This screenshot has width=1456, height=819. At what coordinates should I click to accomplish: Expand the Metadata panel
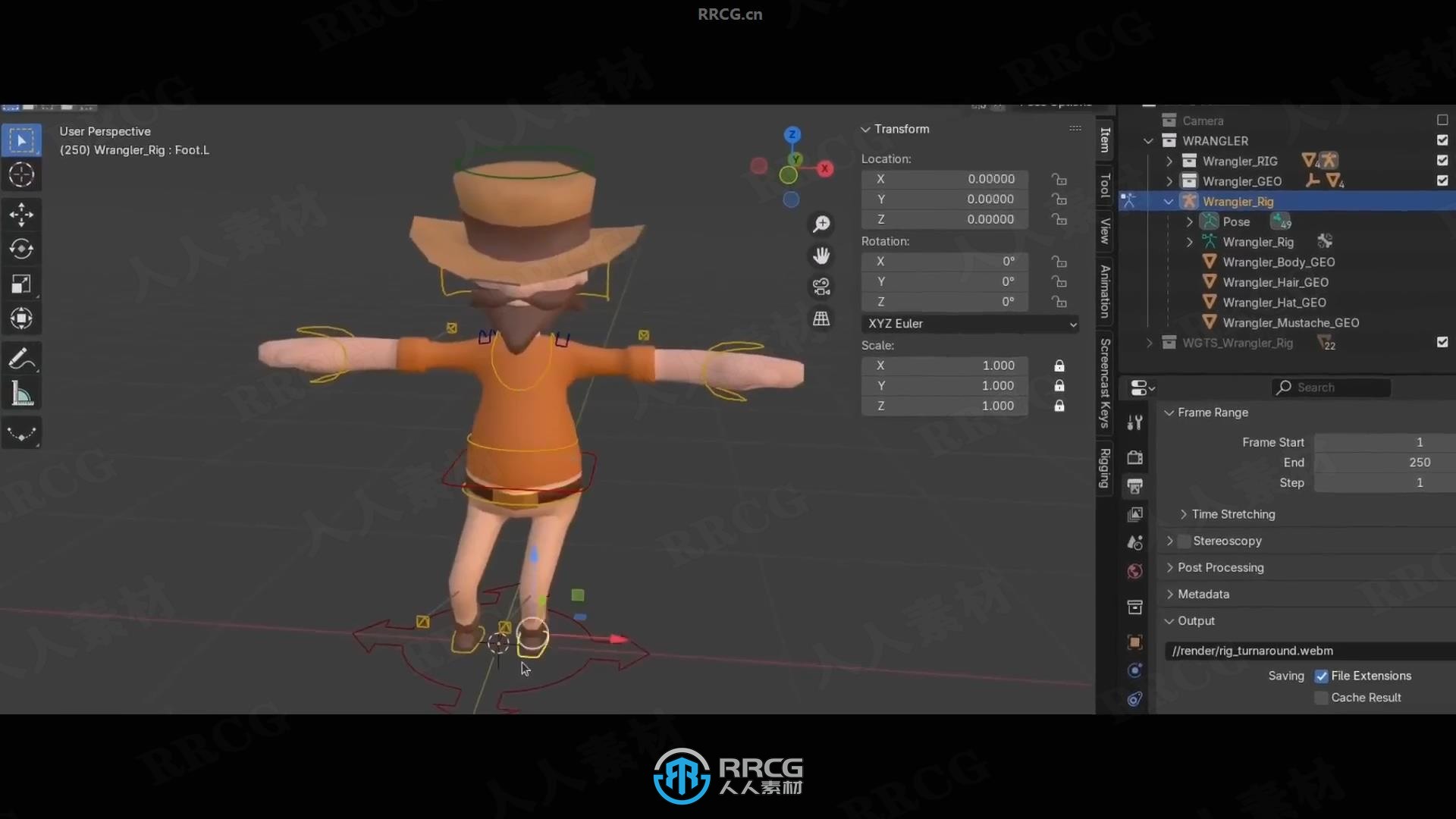[1169, 594]
